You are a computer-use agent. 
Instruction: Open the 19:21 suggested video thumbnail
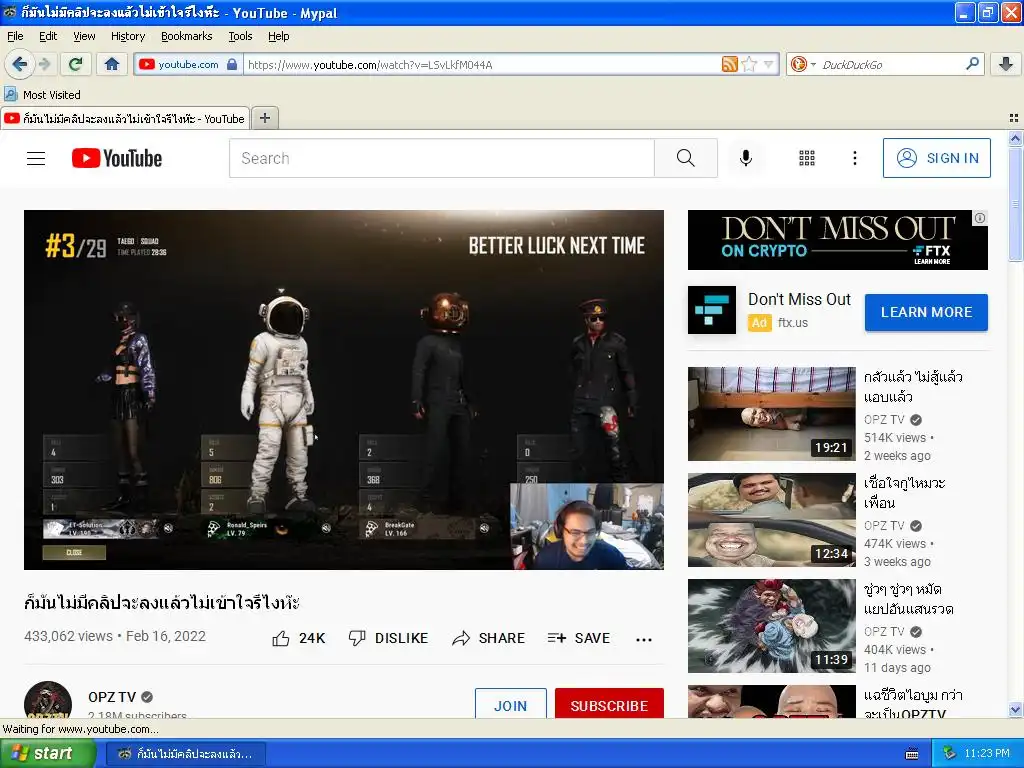[771, 414]
